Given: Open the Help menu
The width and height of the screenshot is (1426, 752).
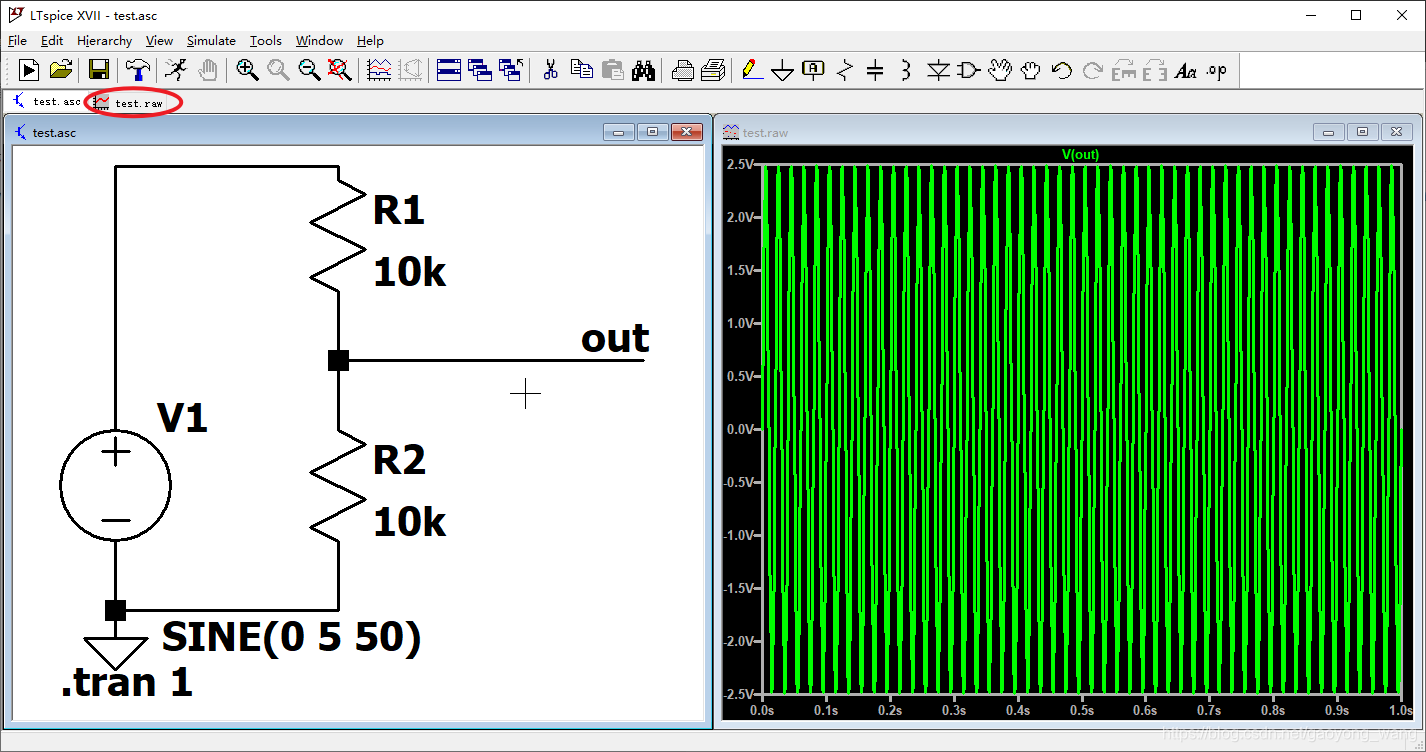Looking at the screenshot, I should 371,41.
